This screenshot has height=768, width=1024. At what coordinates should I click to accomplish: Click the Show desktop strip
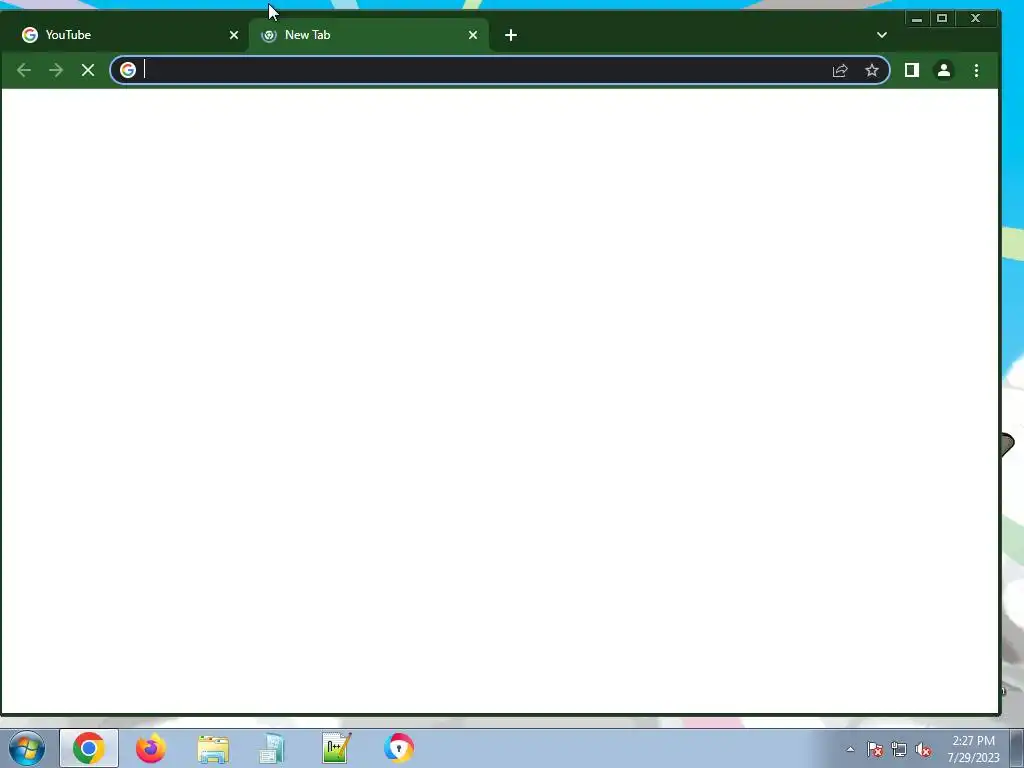pos(1017,749)
